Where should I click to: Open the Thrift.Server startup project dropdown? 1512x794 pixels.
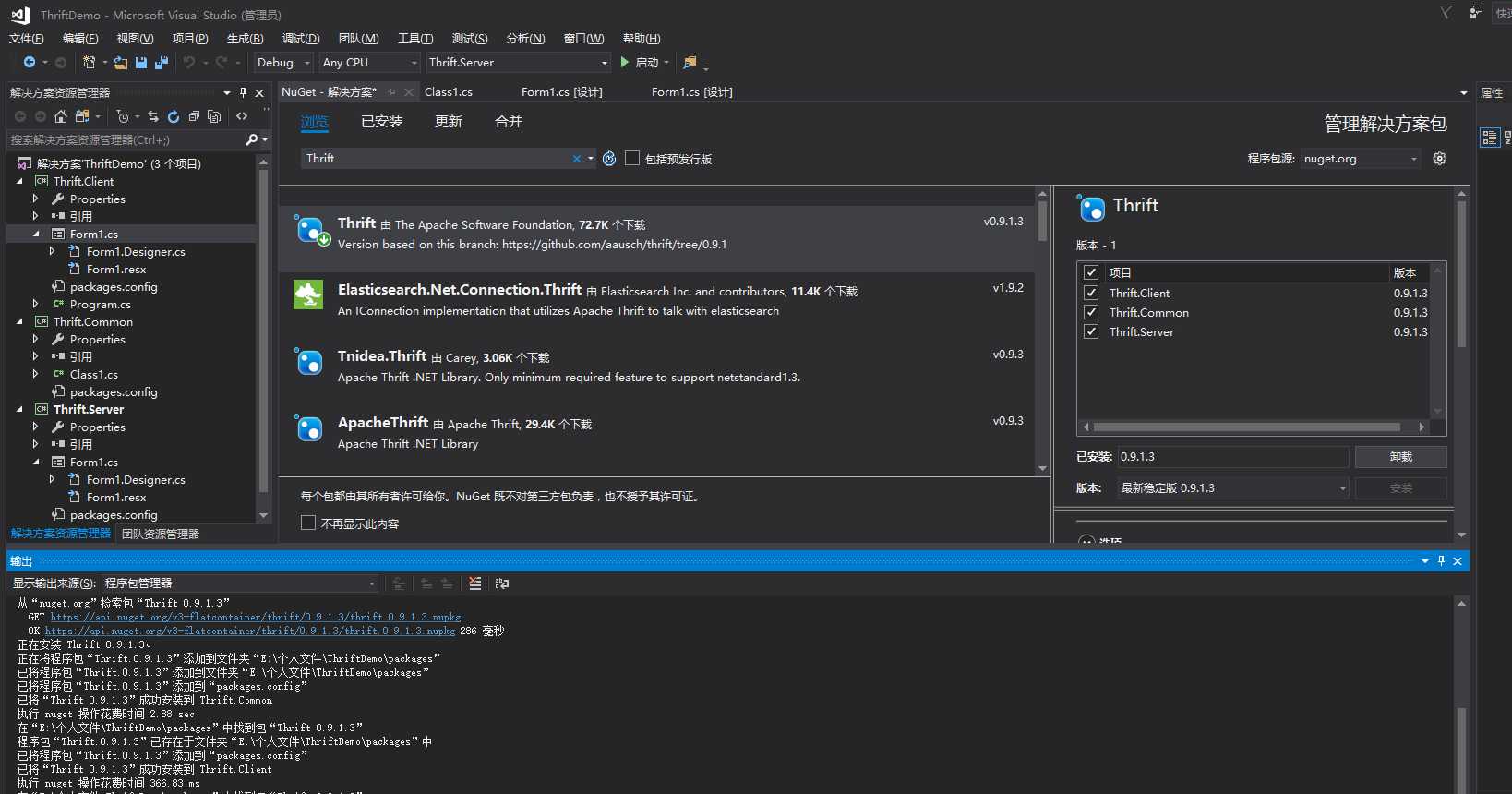click(x=519, y=62)
